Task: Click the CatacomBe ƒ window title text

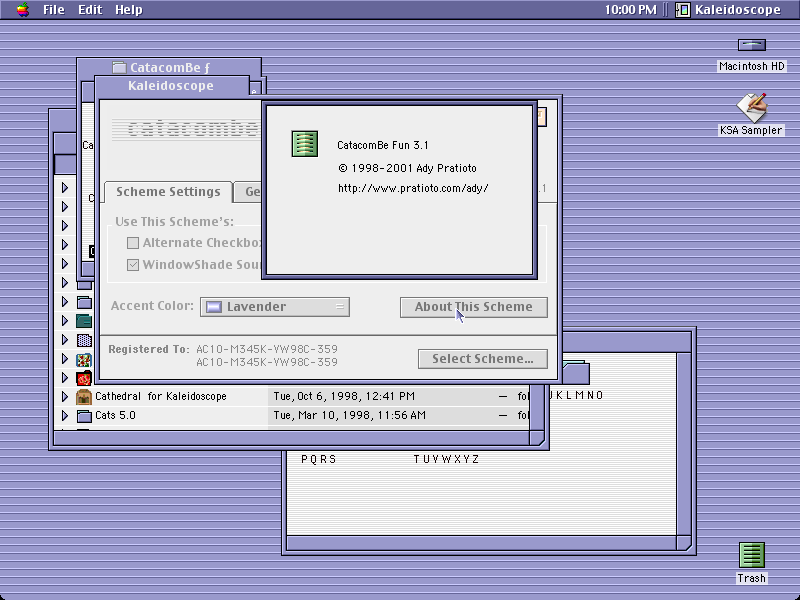Action: click(169, 67)
